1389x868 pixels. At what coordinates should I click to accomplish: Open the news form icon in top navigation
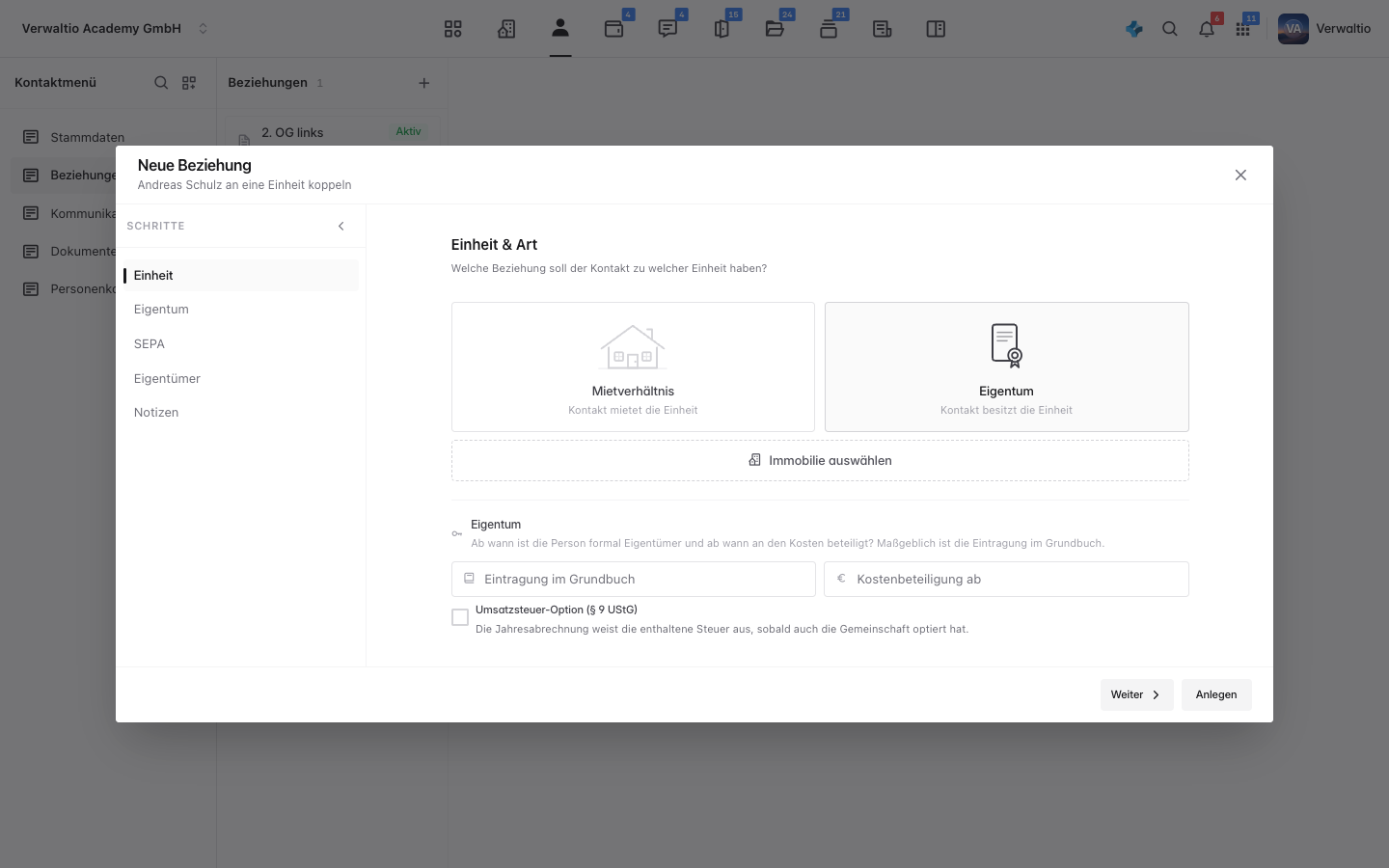[882, 29]
